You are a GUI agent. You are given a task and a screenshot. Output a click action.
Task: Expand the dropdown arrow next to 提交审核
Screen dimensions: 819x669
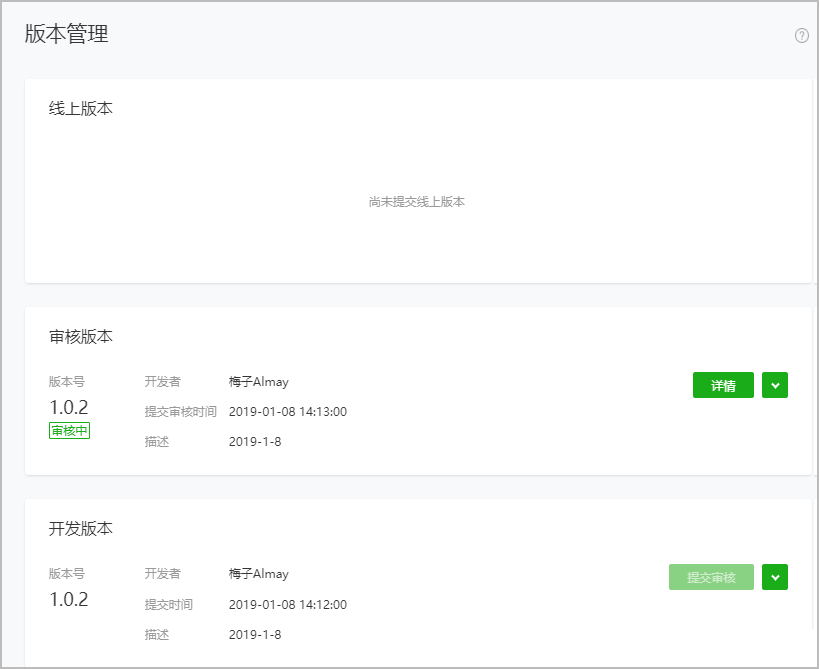point(775,577)
